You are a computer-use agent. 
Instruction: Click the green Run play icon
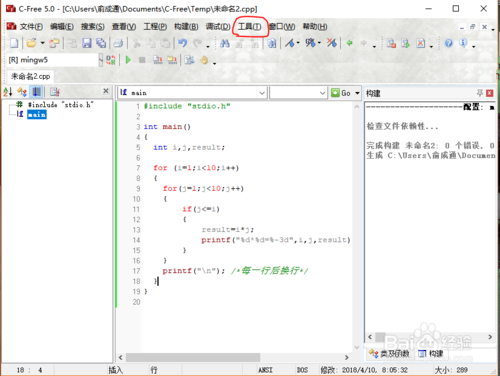[x=128, y=60]
